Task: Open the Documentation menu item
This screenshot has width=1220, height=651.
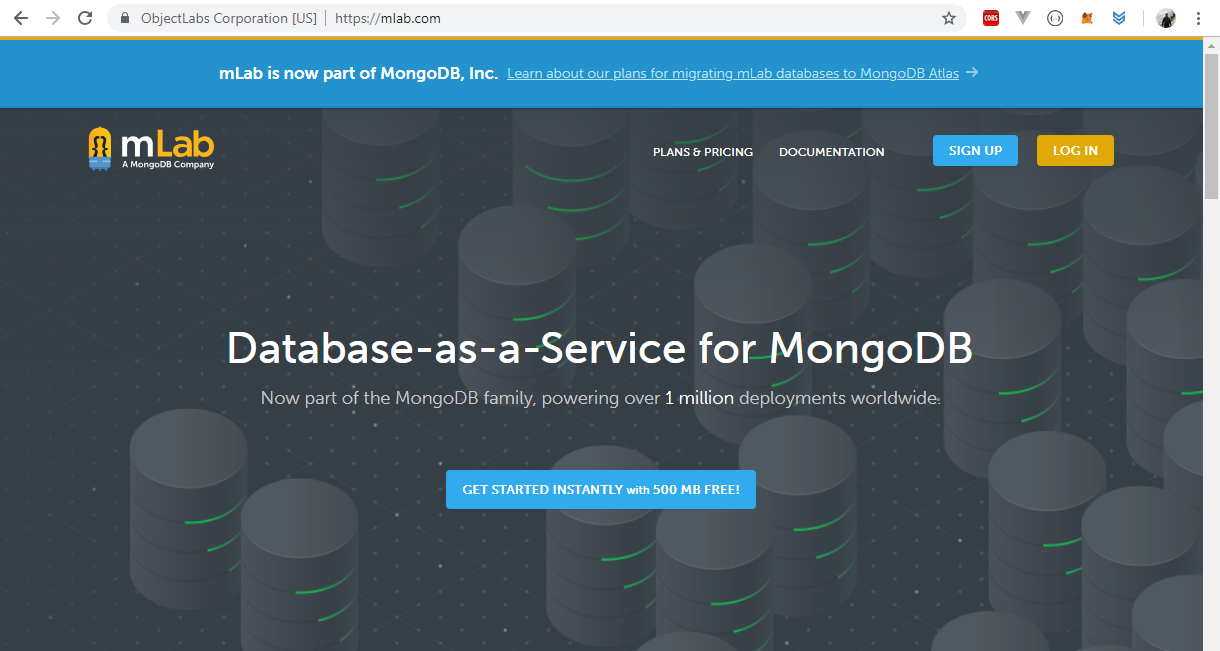Action: click(831, 152)
